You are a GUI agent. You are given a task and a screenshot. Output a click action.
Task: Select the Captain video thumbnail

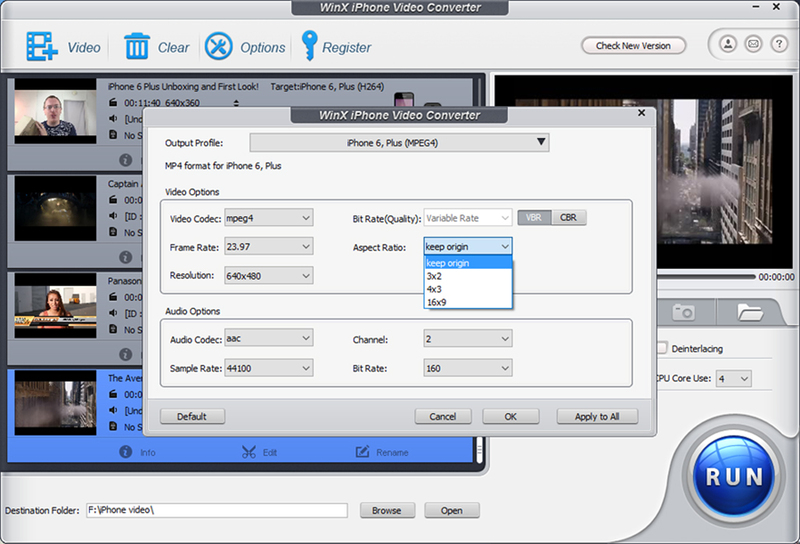tap(55, 208)
